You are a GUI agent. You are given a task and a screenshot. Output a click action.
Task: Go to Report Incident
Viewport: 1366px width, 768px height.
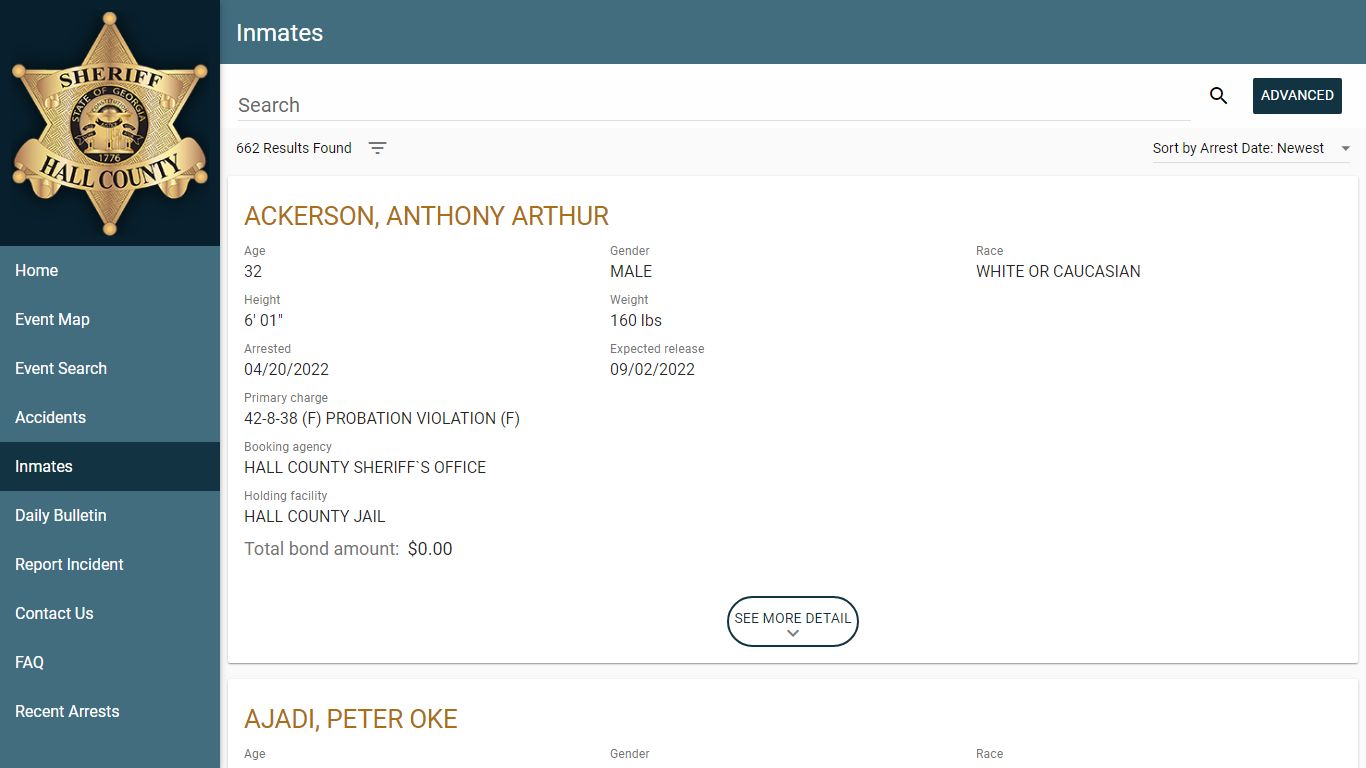click(x=110, y=564)
